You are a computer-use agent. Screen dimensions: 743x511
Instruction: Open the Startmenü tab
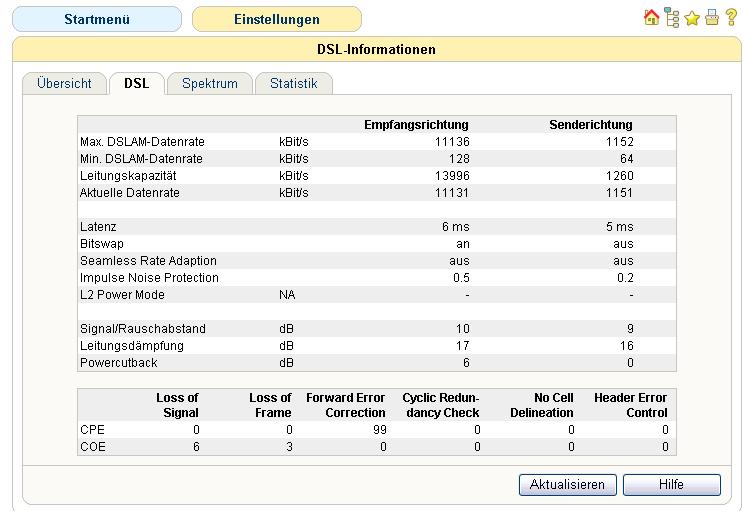tap(96, 19)
